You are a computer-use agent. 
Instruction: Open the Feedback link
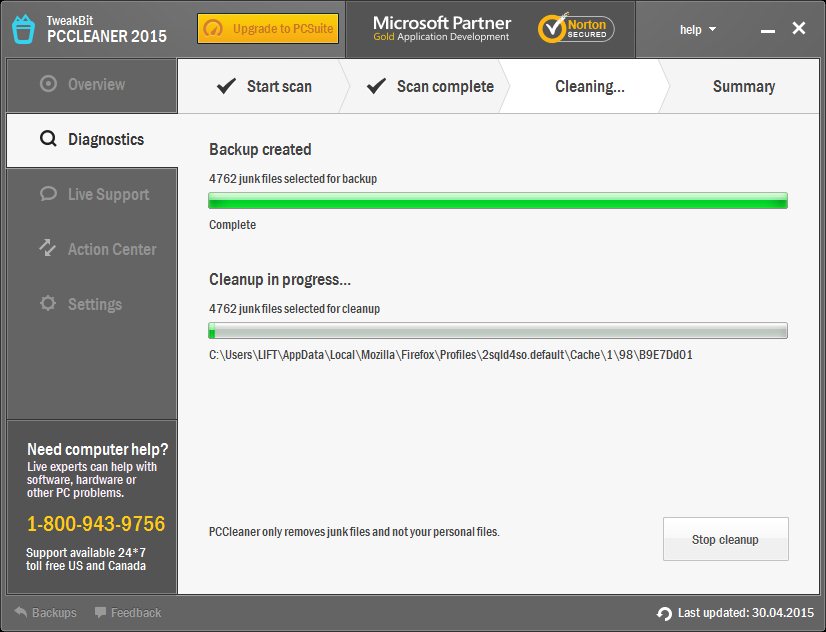(x=128, y=613)
